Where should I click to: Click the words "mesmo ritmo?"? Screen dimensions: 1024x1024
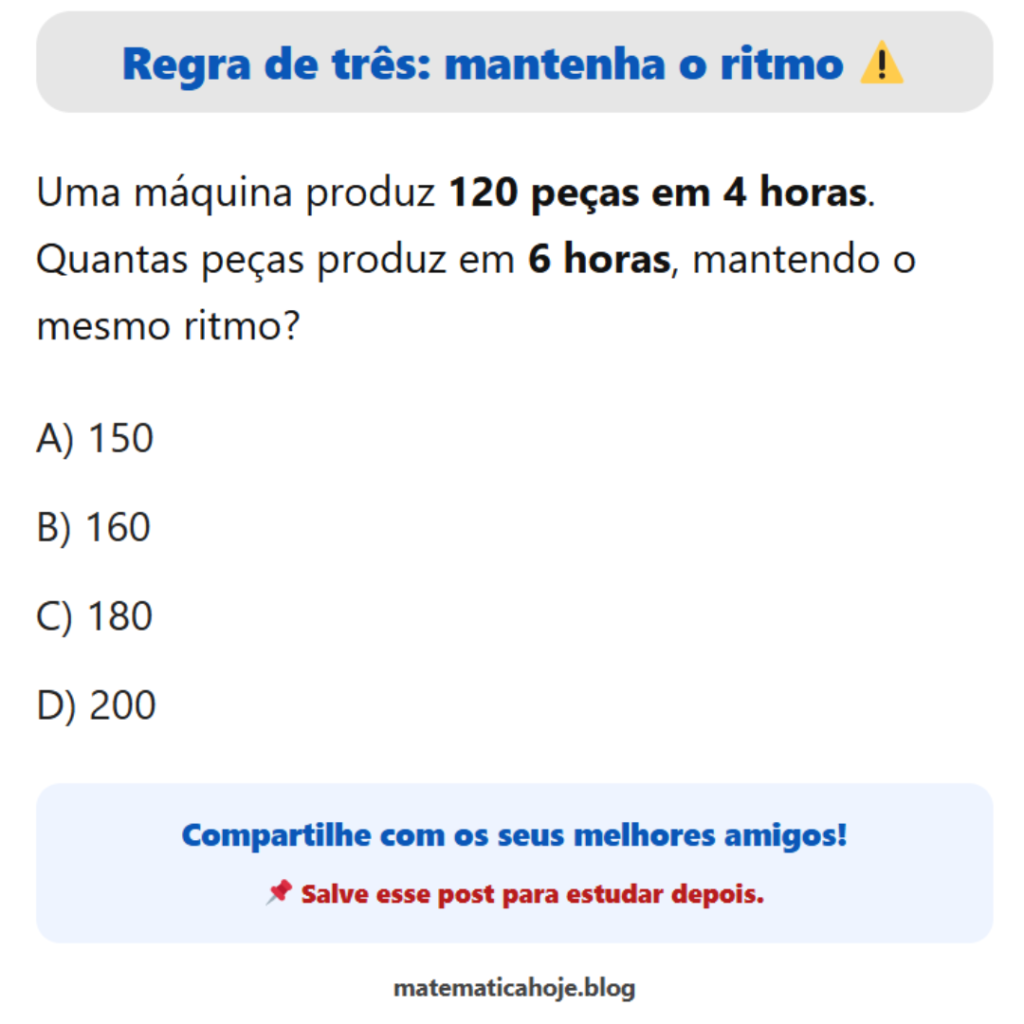pos(168,326)
